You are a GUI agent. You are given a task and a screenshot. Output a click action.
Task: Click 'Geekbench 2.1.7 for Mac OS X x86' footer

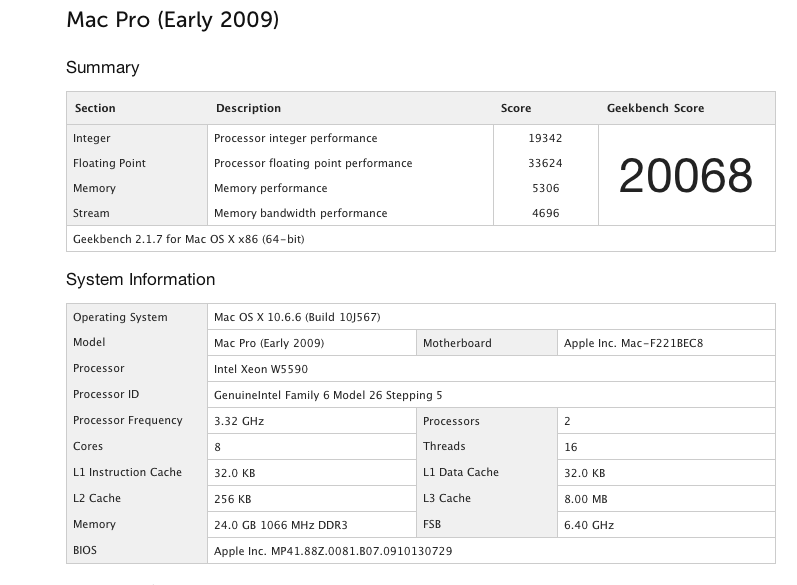tap(189, 239)
